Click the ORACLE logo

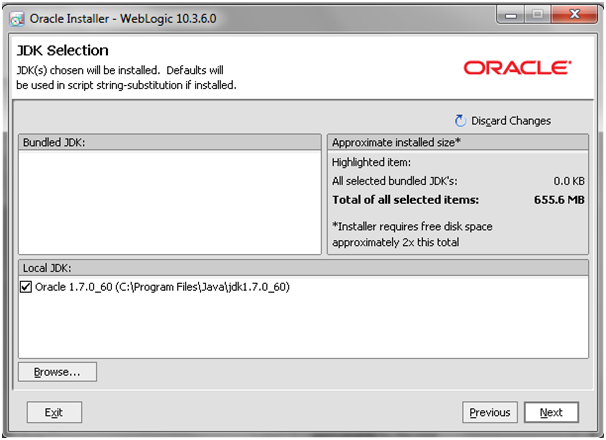tap(517, 68)
